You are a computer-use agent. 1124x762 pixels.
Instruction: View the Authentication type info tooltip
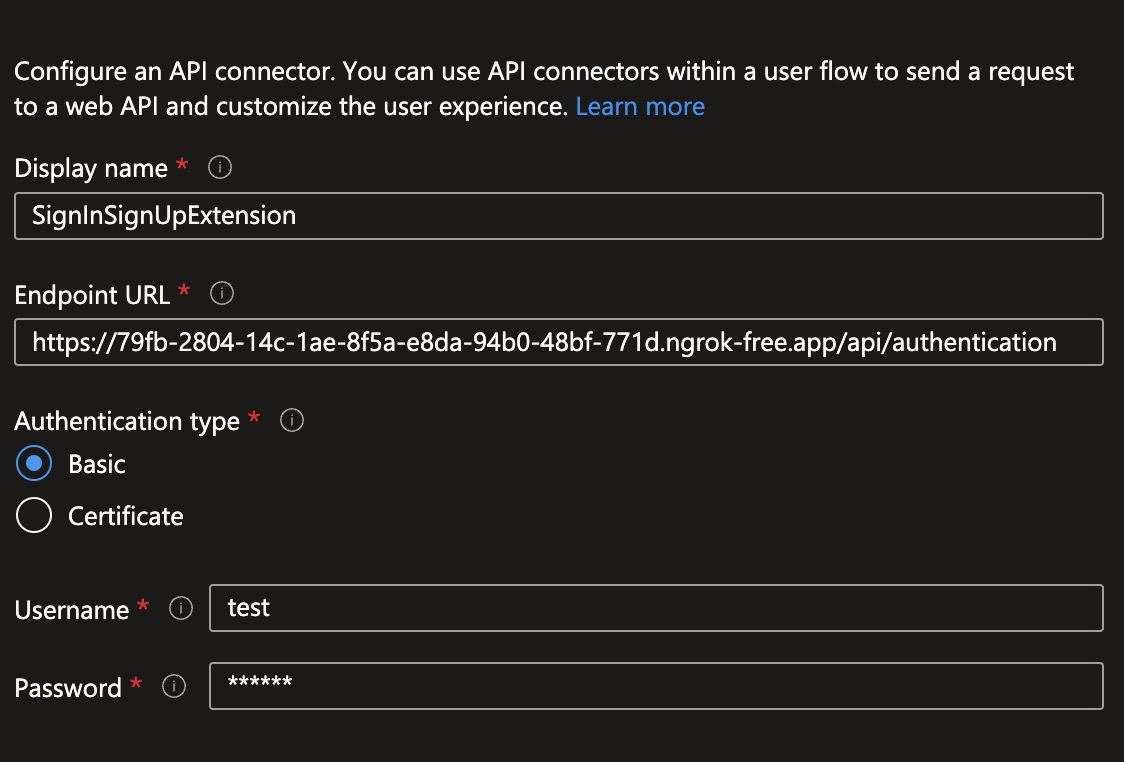[291, 421]
